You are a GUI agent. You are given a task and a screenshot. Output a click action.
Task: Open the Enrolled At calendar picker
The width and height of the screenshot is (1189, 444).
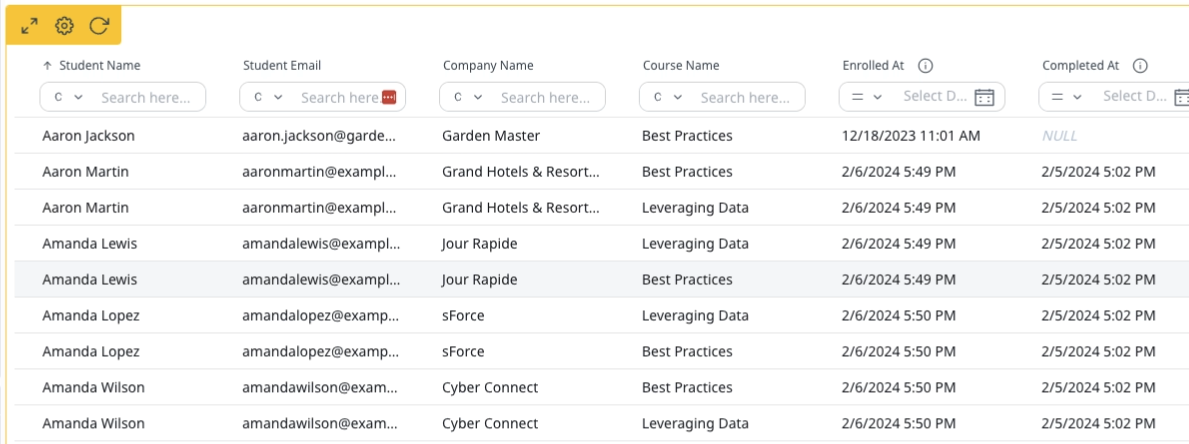pos(984,97)
